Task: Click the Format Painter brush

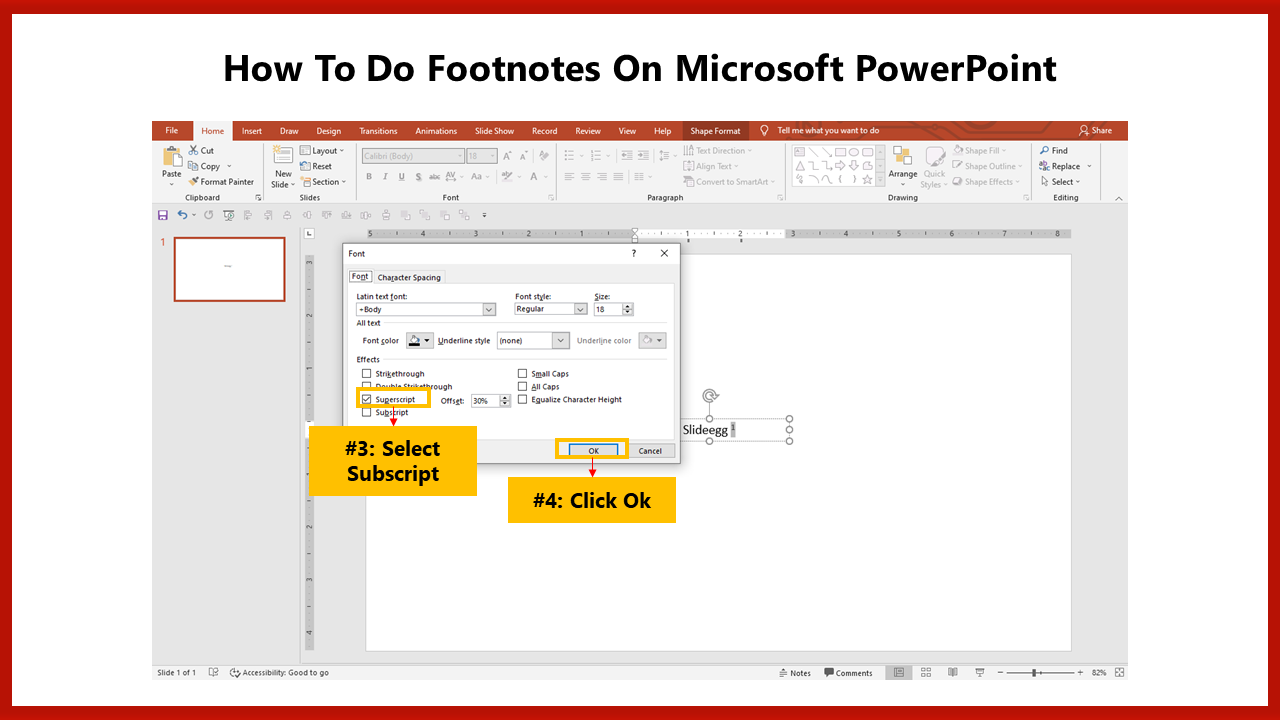Action: coord(194,182)
